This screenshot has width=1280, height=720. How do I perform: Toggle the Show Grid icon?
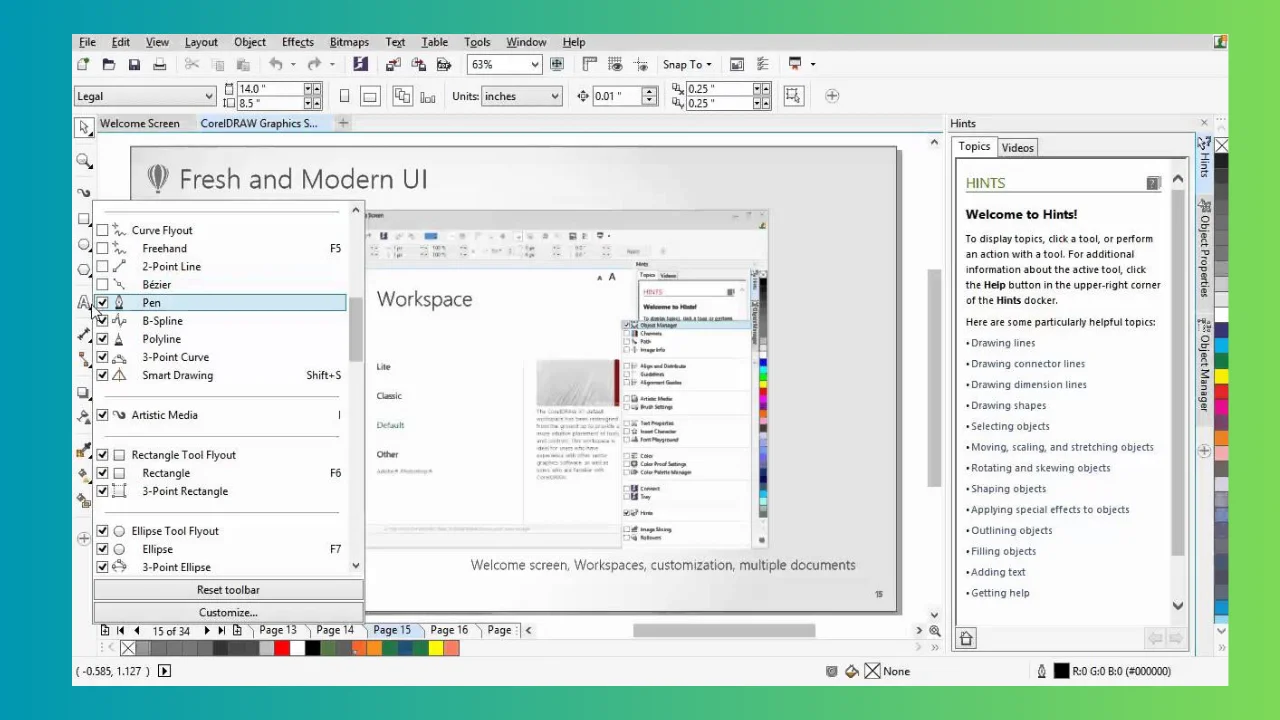[x=614, y=64]
